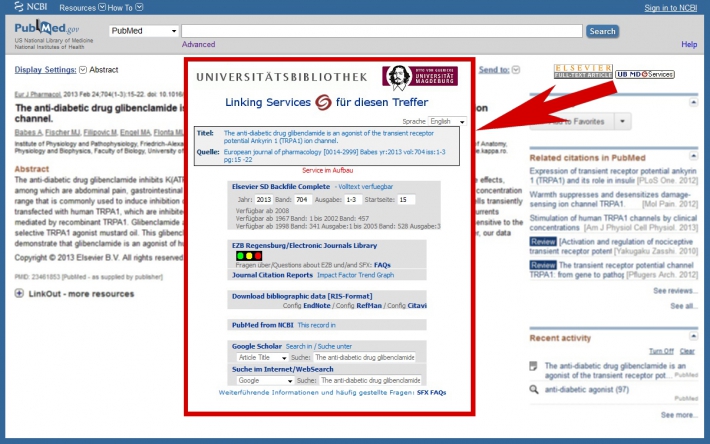
Task: Click the Ausgabe field showing 1-3
Action: [x=353, y=200]
